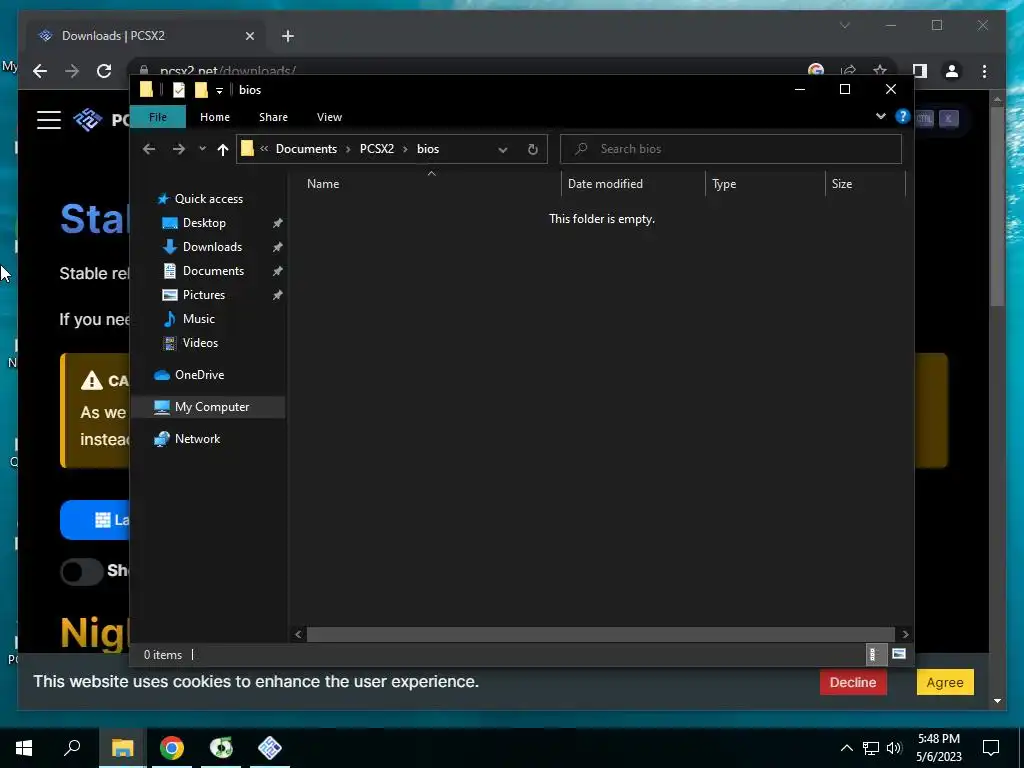Open Documents in navigation pane
Screen dimensions: 1024x768
pyautogui.click(x=213, y=271)
